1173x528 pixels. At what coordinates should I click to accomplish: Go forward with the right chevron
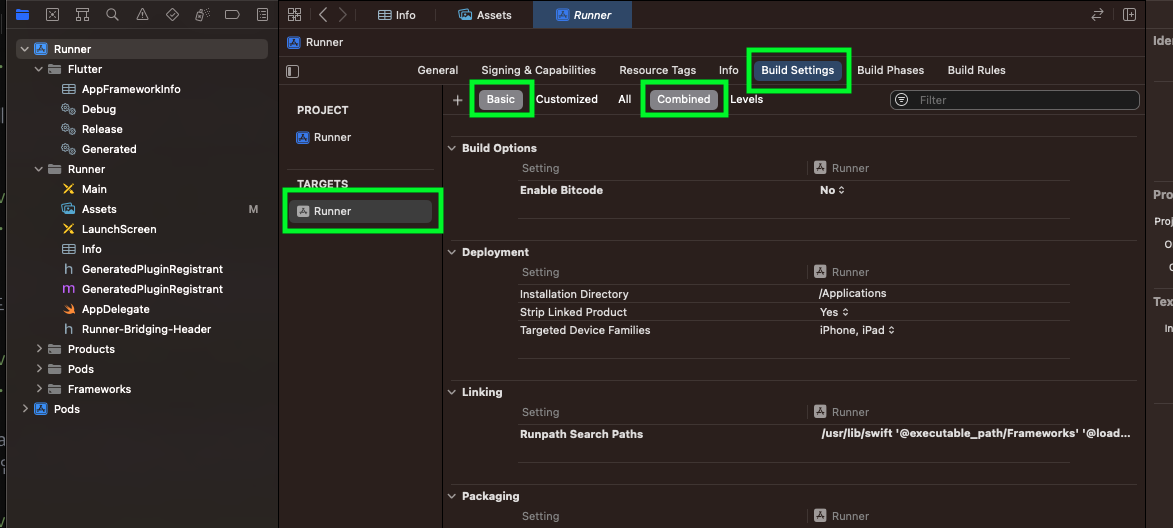click(x=343, y=14)
